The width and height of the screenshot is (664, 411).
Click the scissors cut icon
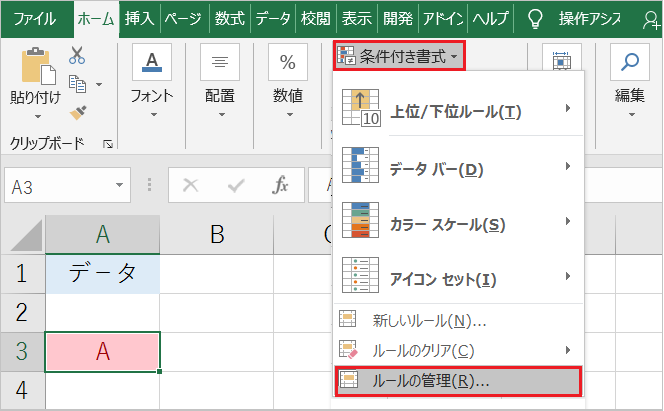[77, 55]
